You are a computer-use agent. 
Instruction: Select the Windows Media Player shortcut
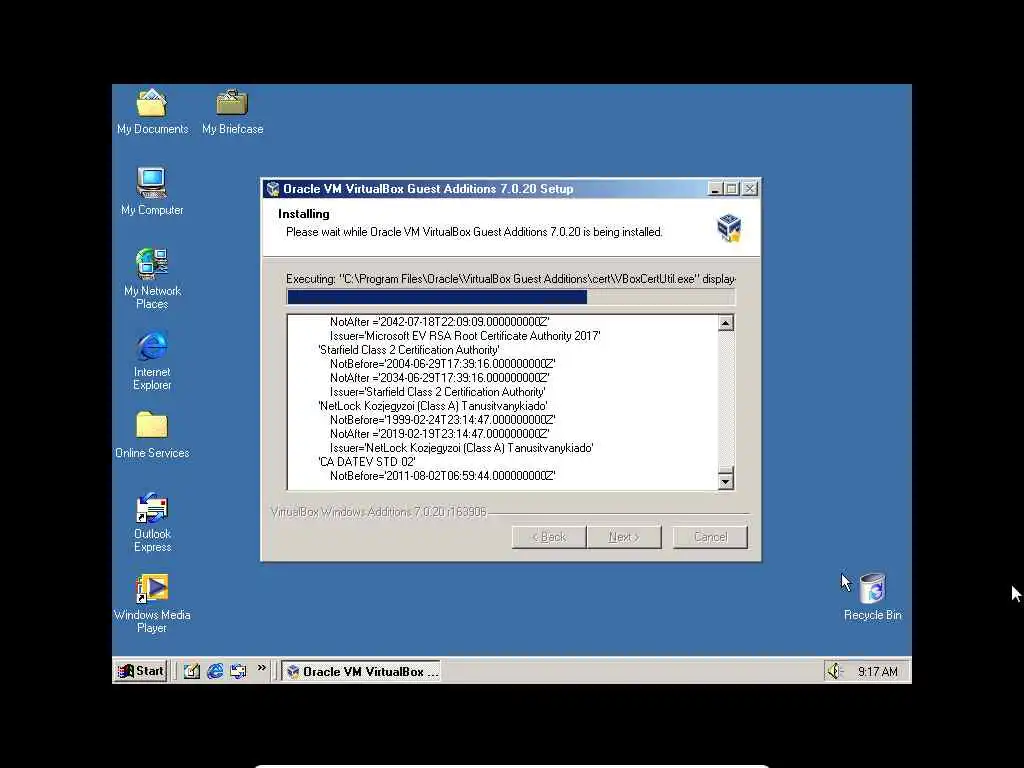[x=152, y=604]
